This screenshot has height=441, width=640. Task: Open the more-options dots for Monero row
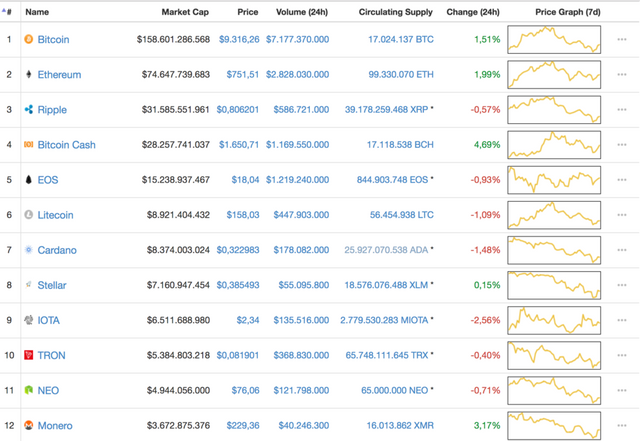[x=622, y=425]
